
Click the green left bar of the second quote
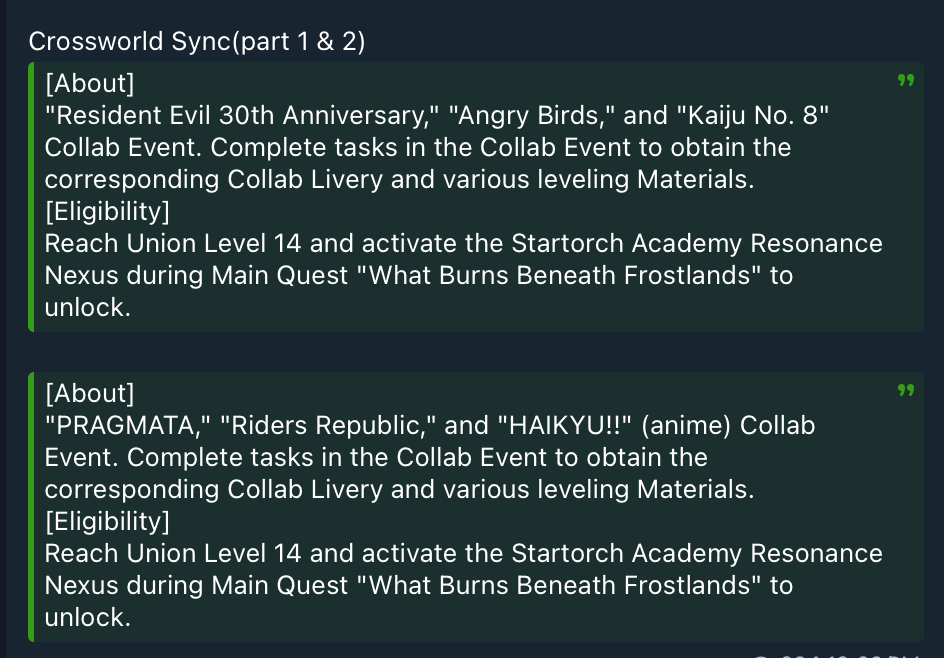pyautogui.click(x=32, y=506)
